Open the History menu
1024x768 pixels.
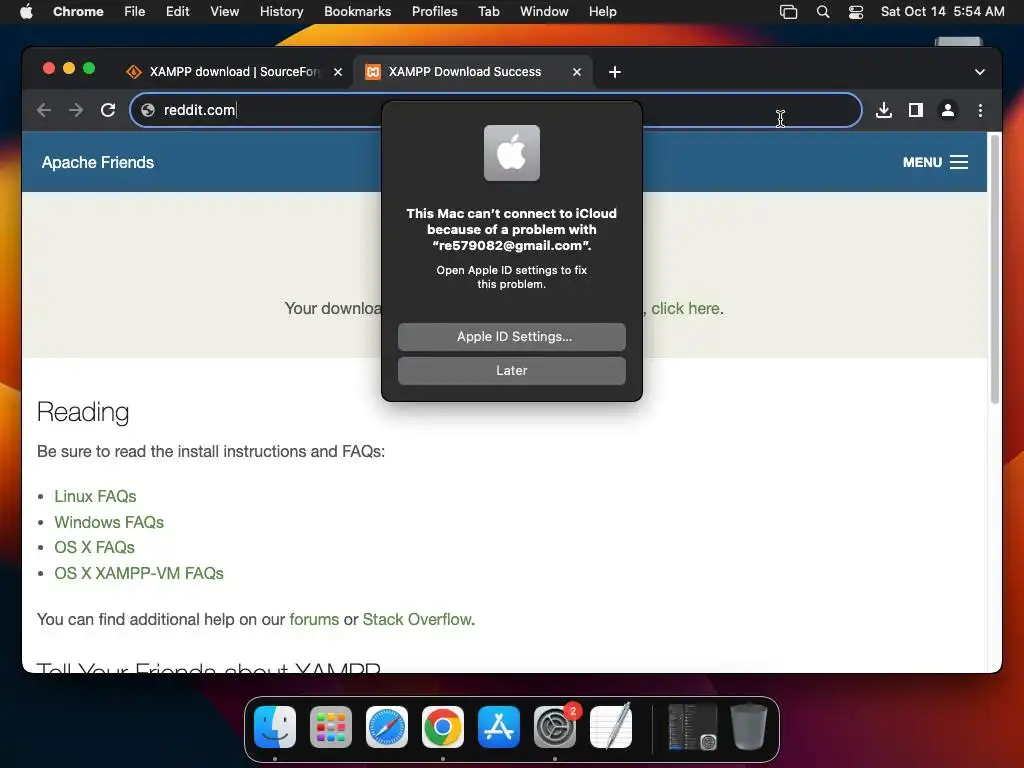click(x=281, y=12)
